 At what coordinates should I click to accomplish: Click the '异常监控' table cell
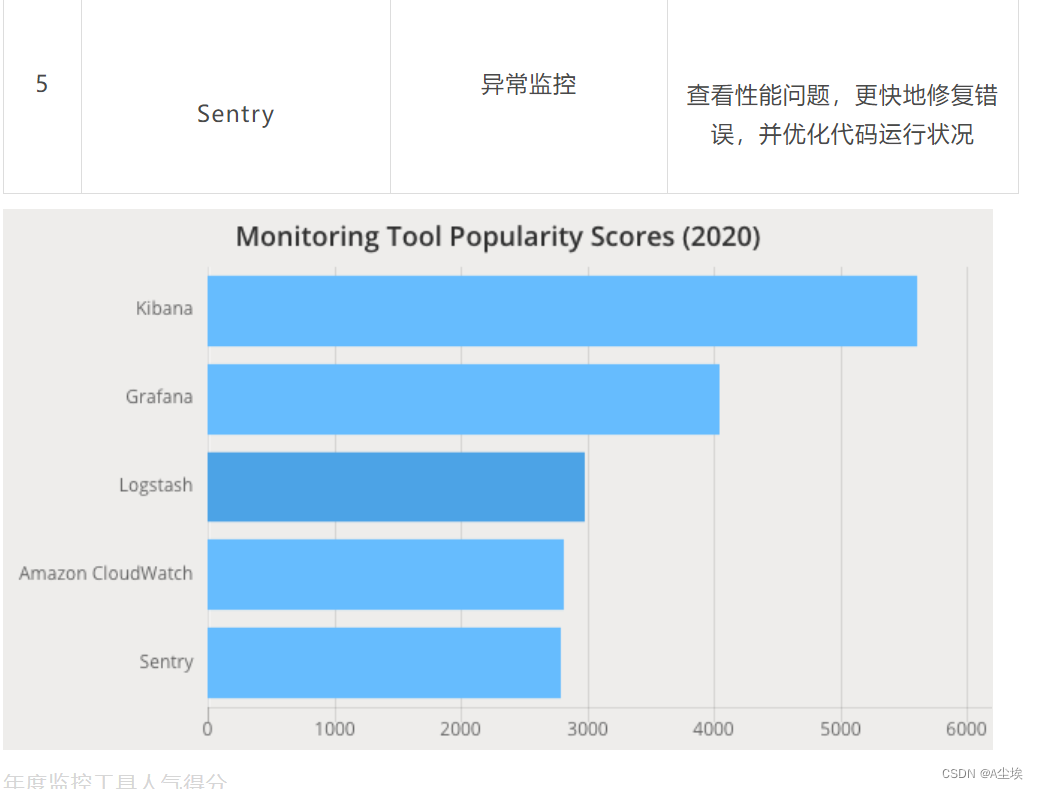pyautogui.click(x=529, y=97)
